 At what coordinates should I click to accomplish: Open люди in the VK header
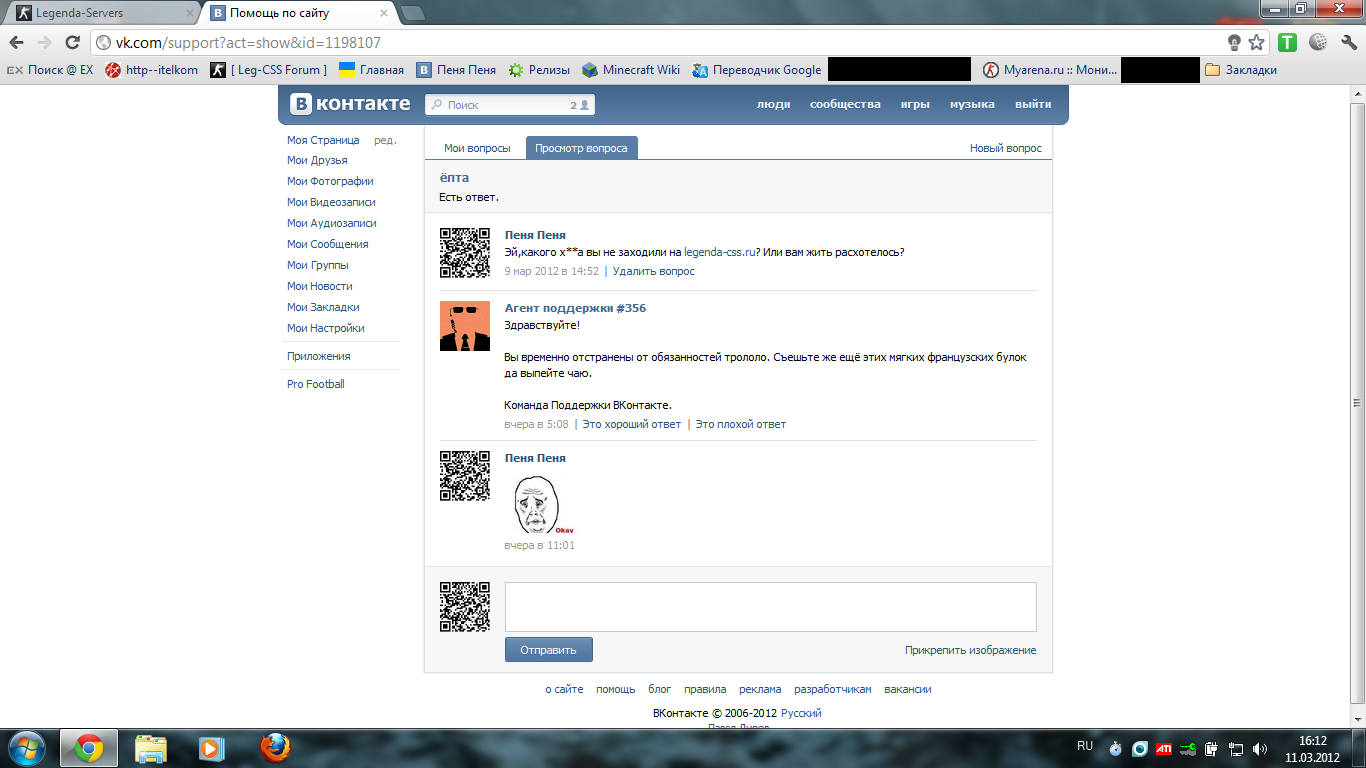click(773, 104)
